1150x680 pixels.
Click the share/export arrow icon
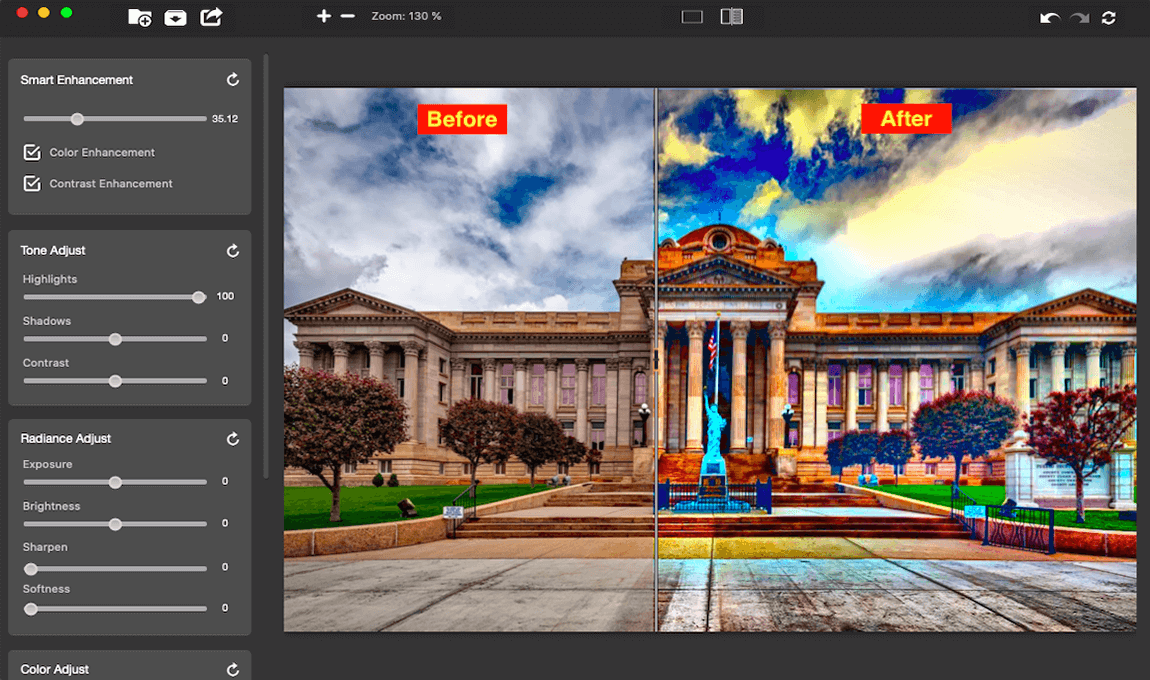tap(211, 16)
